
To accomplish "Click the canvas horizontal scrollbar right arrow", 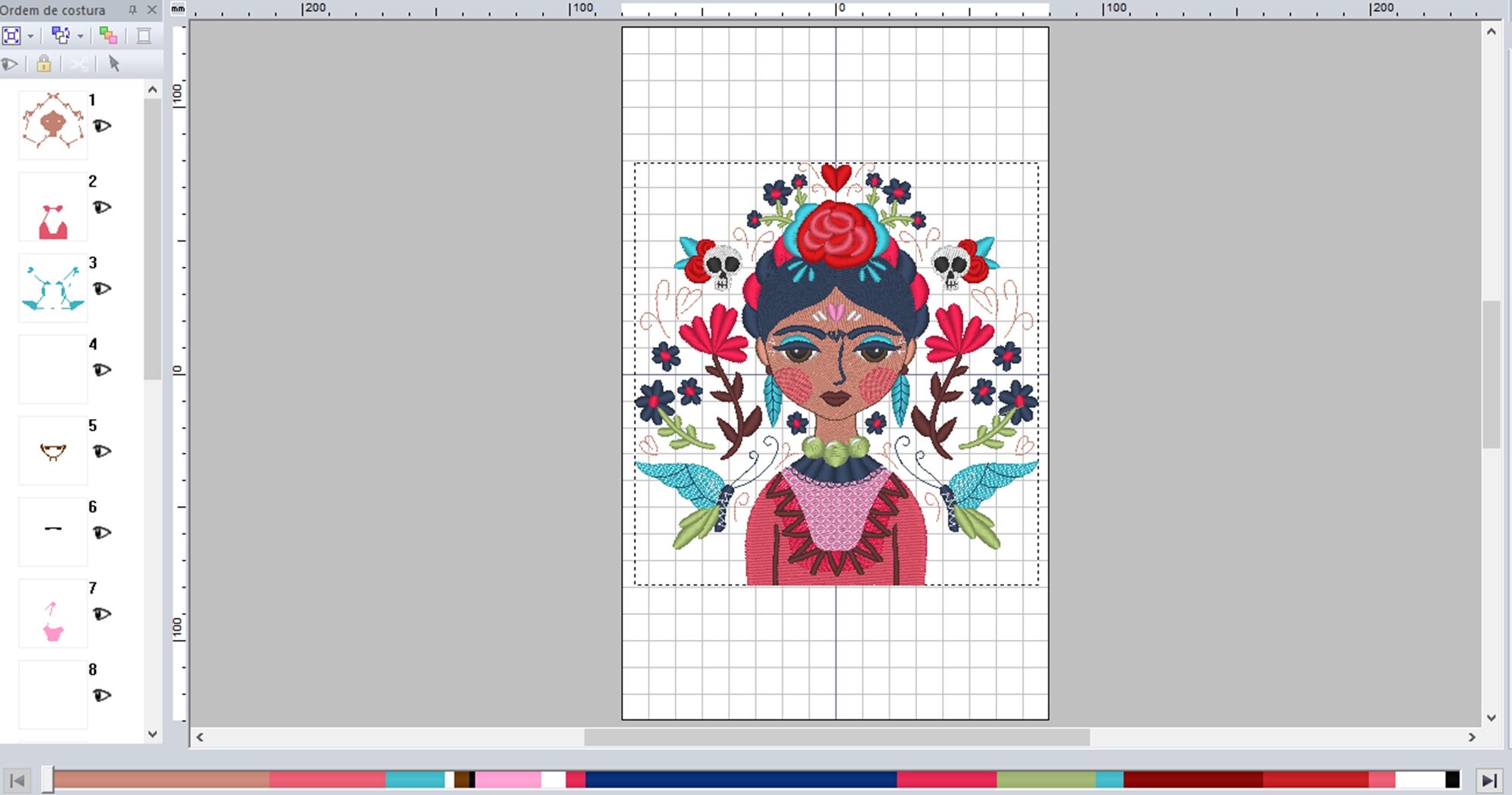I will click(x=1471, y=737).
